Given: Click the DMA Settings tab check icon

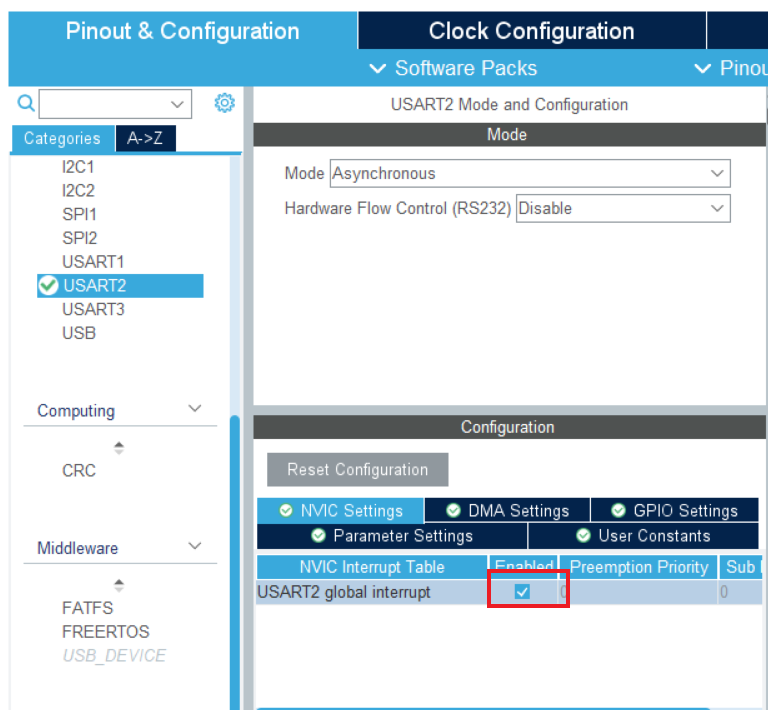Looking at the screenshot, I should point(454,511).
